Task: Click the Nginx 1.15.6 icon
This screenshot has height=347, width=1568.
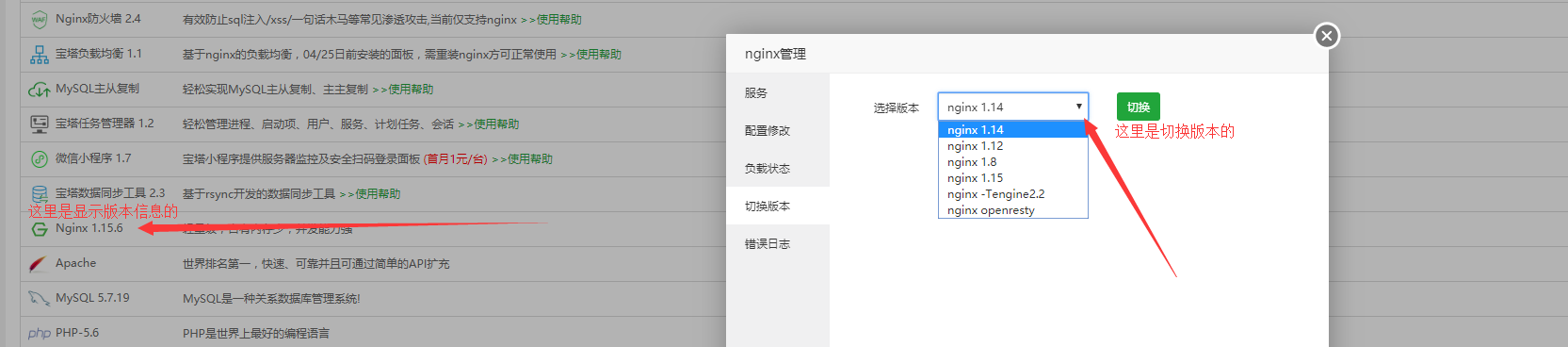Action: 39,229
